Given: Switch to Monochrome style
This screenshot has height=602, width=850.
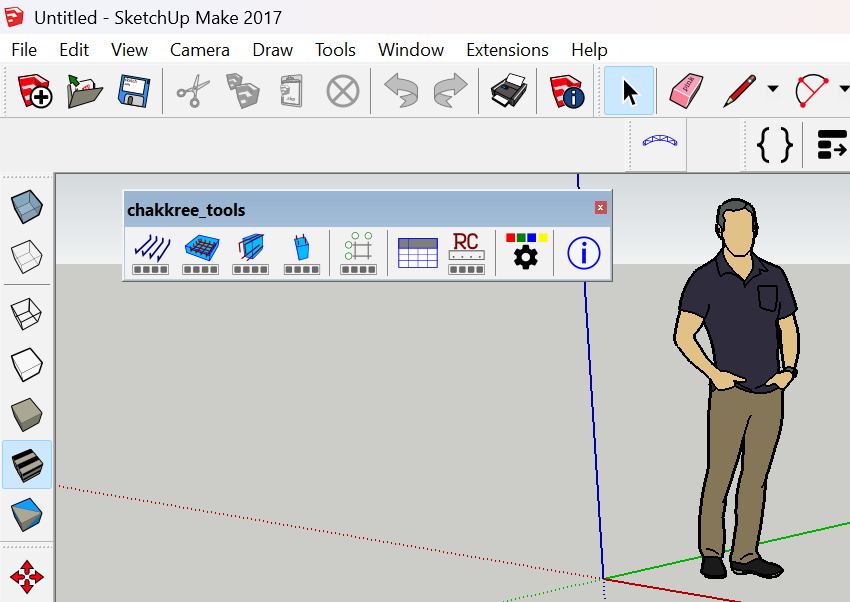Looking at the screenshot, I should (x=27, y=515).
